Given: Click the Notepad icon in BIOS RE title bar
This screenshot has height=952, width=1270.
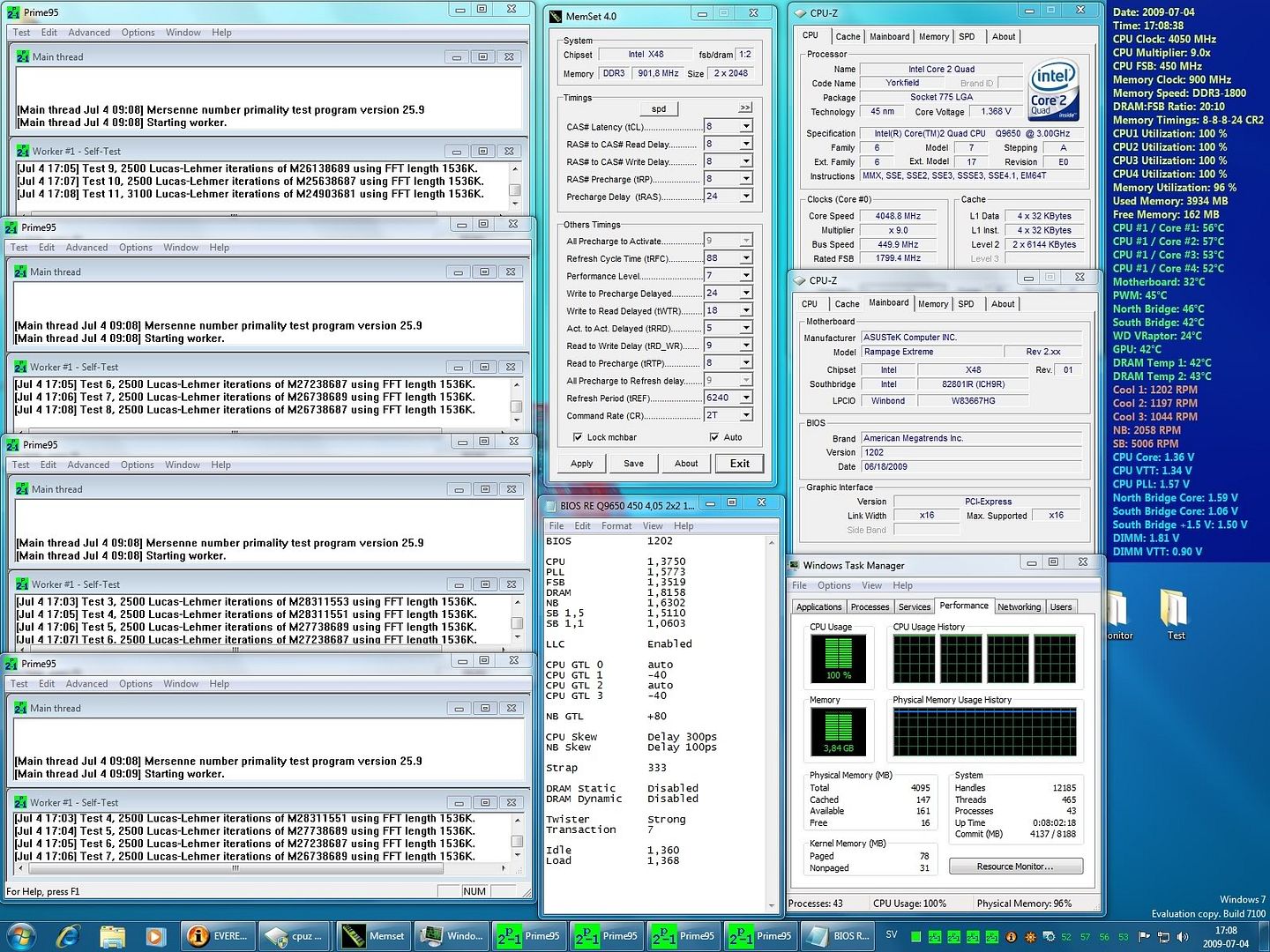Looking at the screenshot, I should (550, 505).
